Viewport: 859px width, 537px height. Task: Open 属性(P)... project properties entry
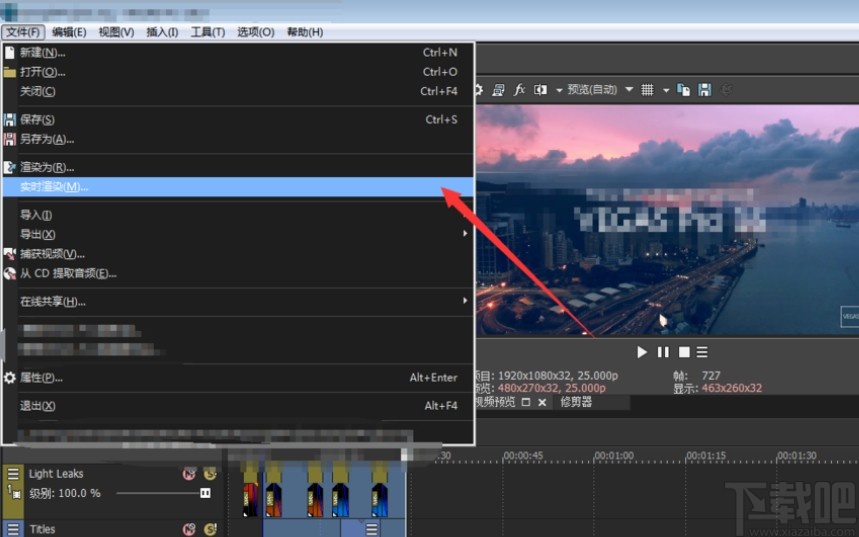coord(238,378)
